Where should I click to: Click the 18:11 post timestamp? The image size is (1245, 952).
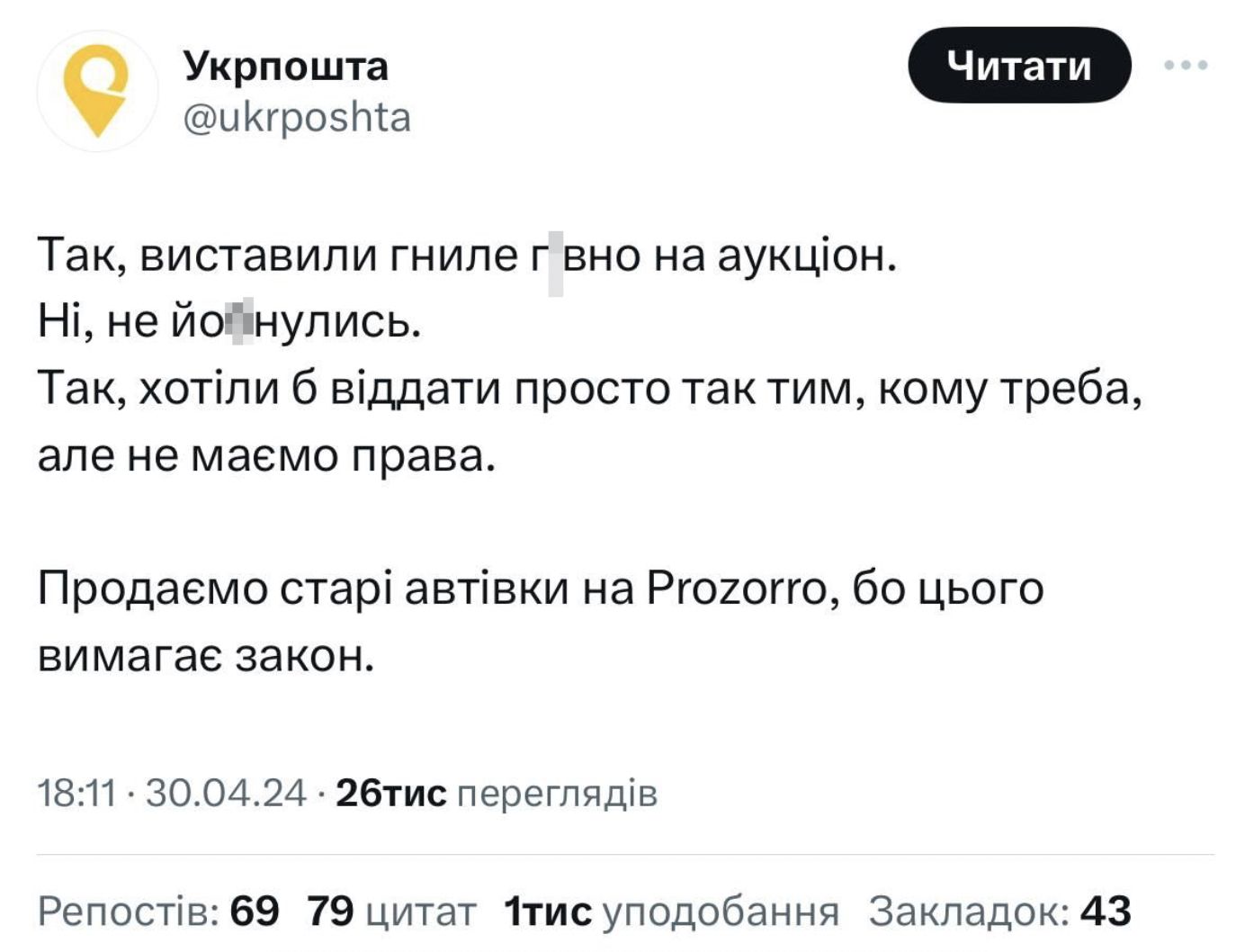[x=76, y=794]
